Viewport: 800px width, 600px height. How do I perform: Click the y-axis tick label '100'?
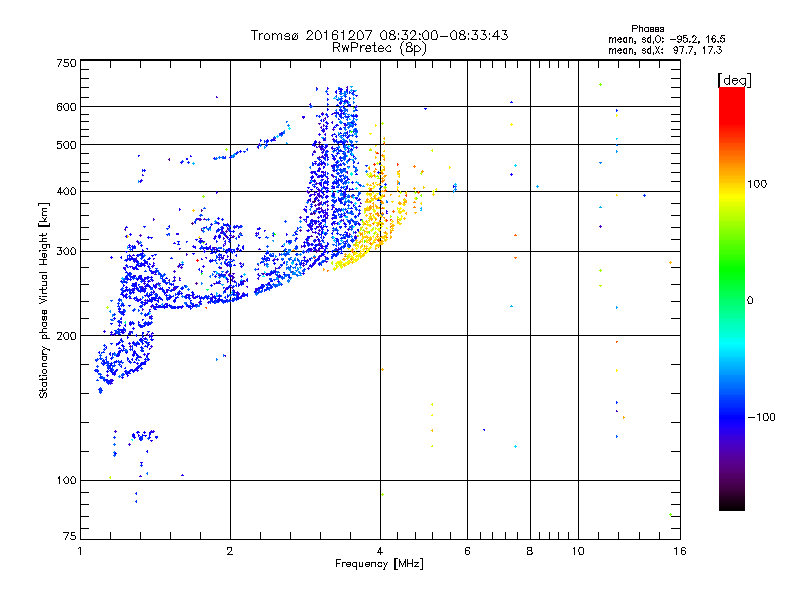pos(66,480)
